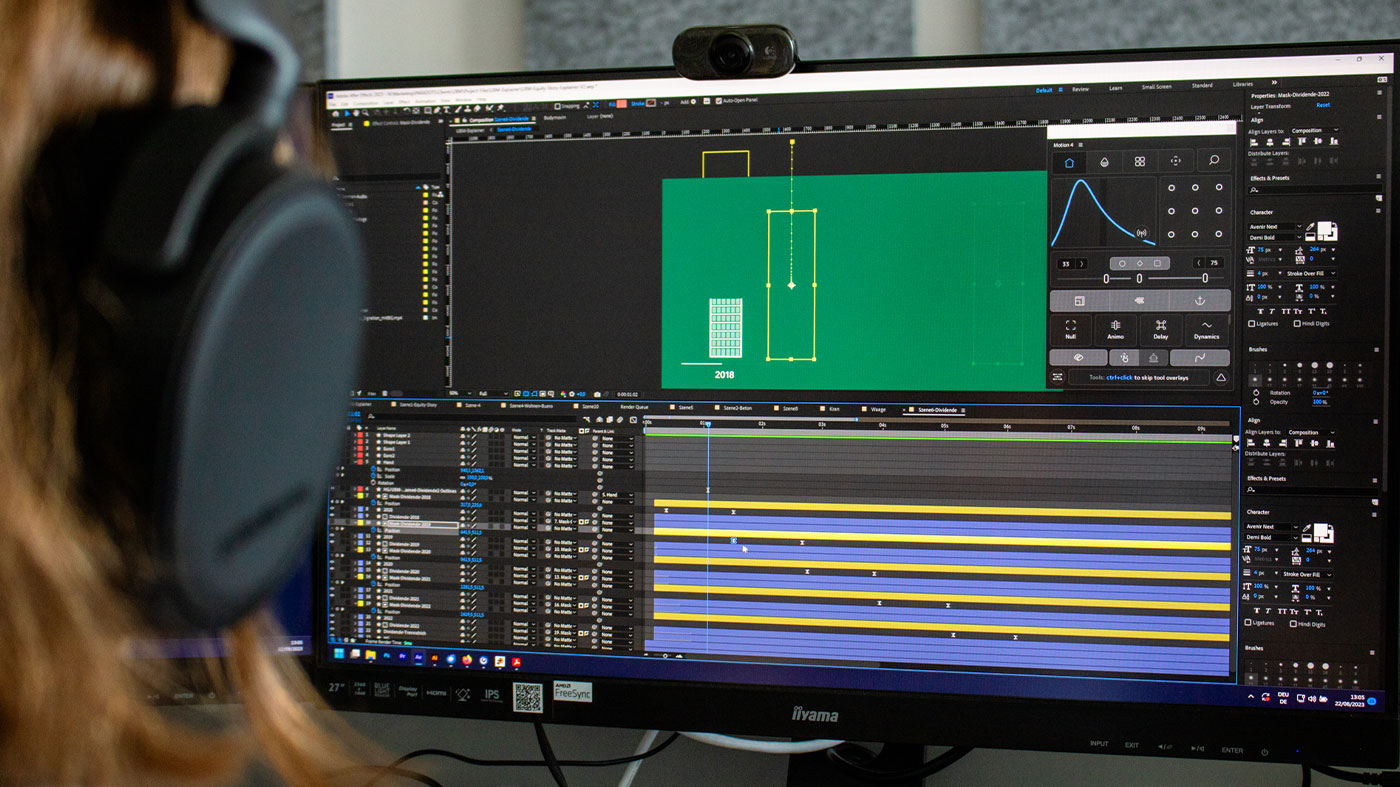Click the Motion 4 search magnifier
This screenshot has height=787, width=1400.
coord(1213,160)
